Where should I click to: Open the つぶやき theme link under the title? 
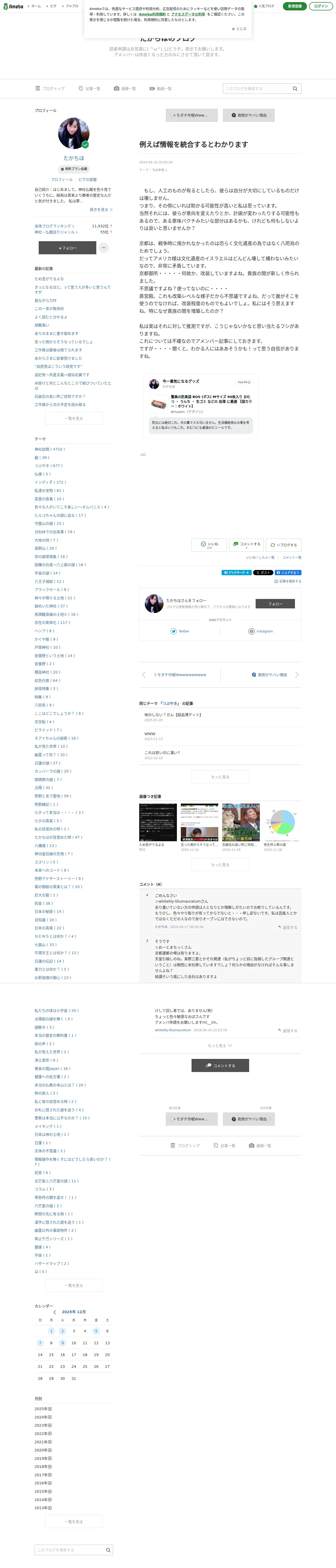click(159, 170)
